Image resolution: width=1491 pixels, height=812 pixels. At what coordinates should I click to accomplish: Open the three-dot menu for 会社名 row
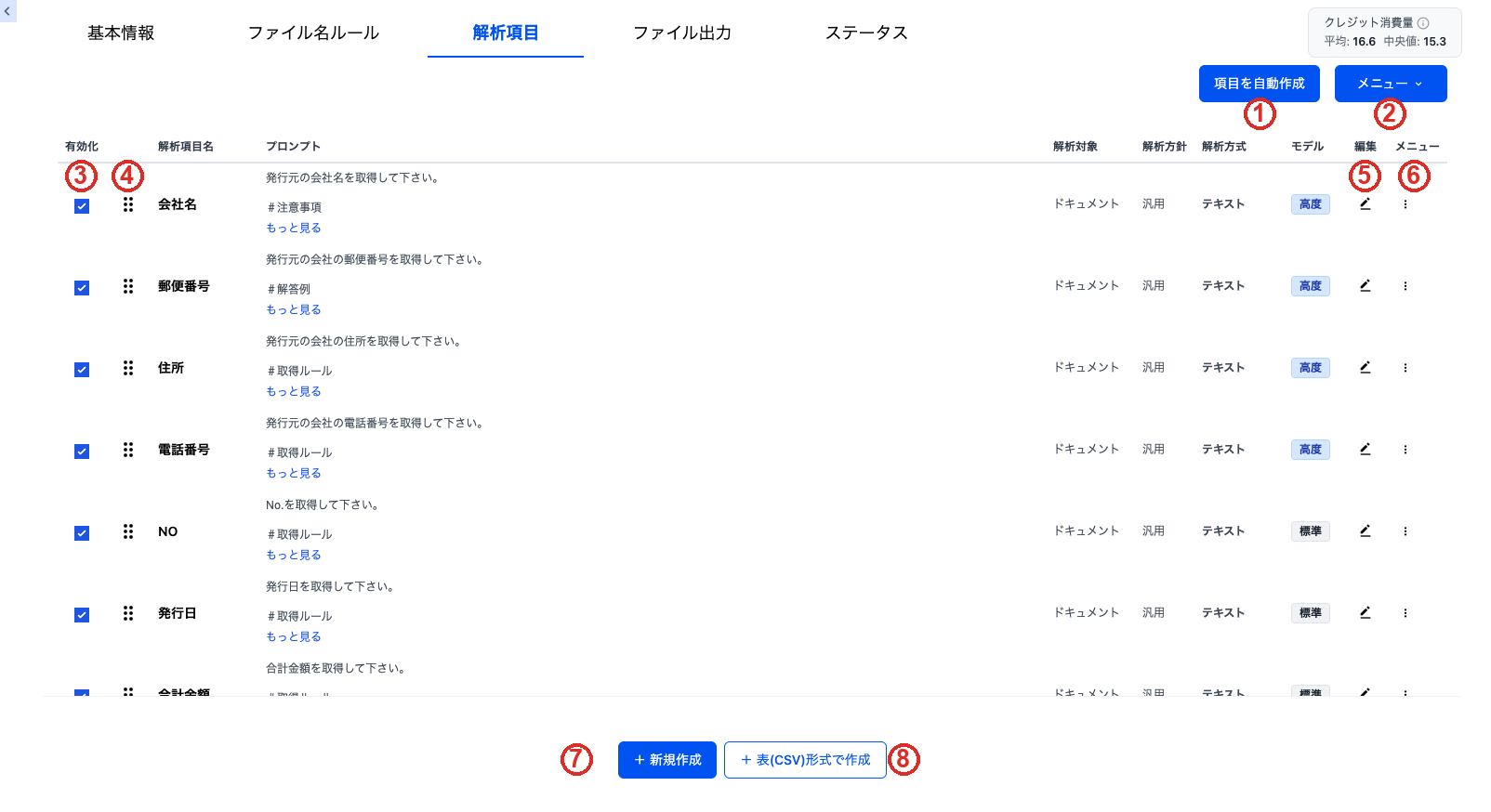(1405, 204)
